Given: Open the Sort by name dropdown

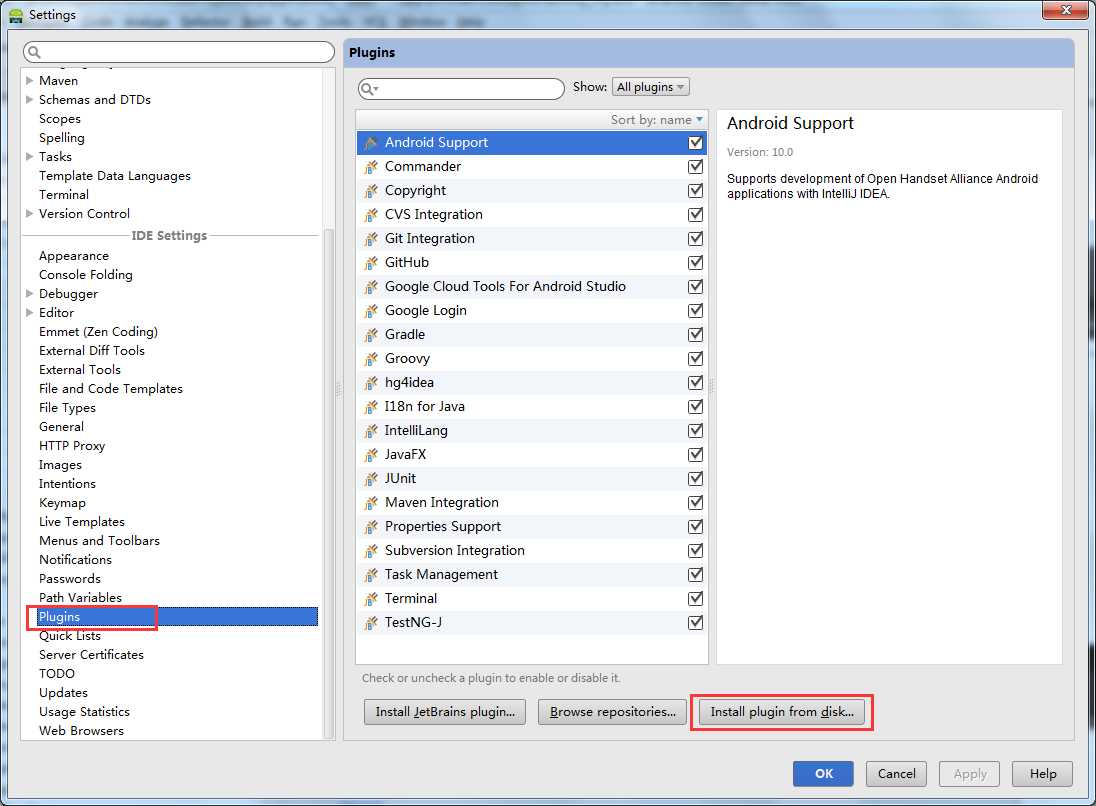Looking at the screenshot, I should [656, 120].
